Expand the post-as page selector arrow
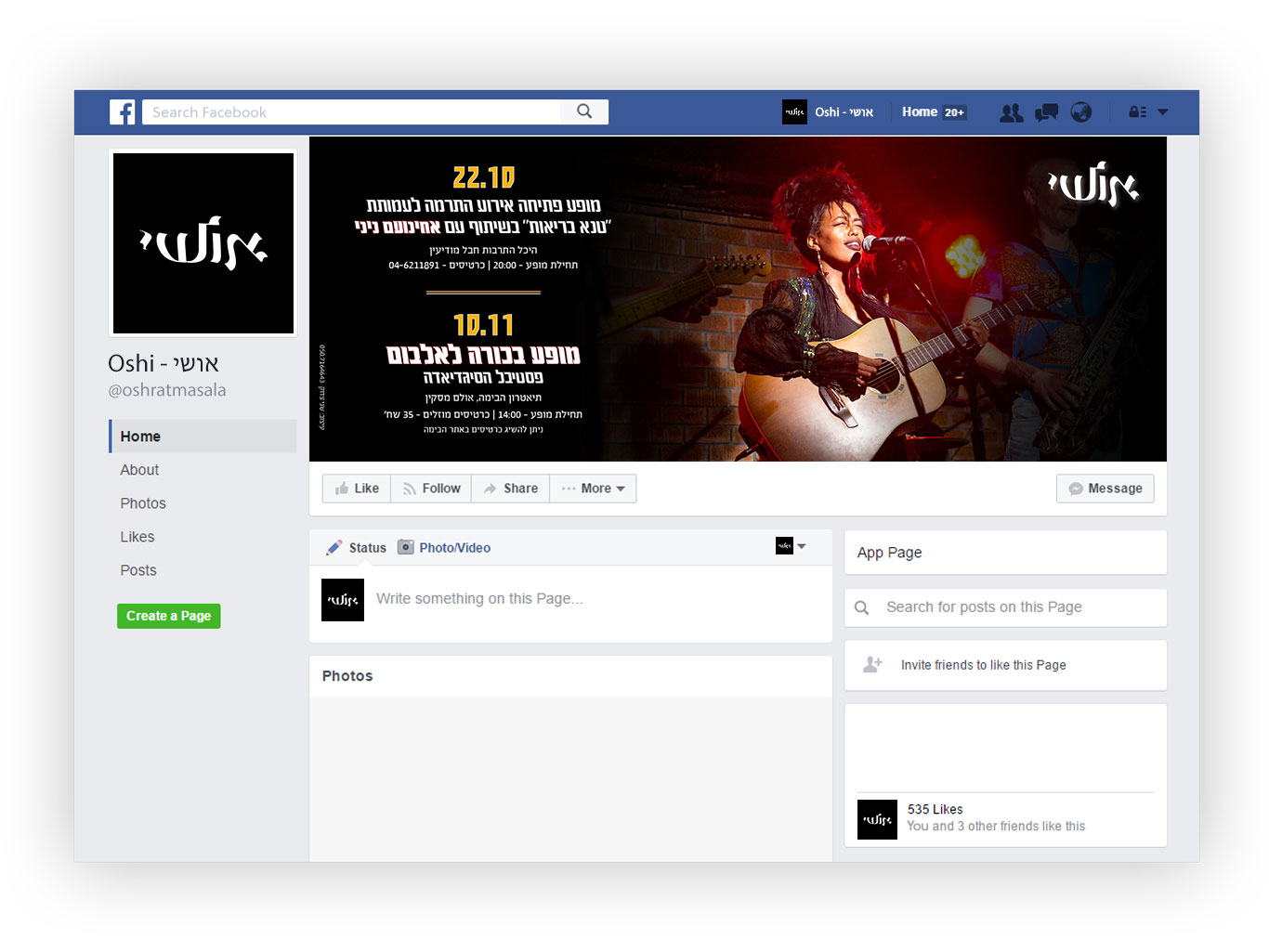 coord(802,546)
